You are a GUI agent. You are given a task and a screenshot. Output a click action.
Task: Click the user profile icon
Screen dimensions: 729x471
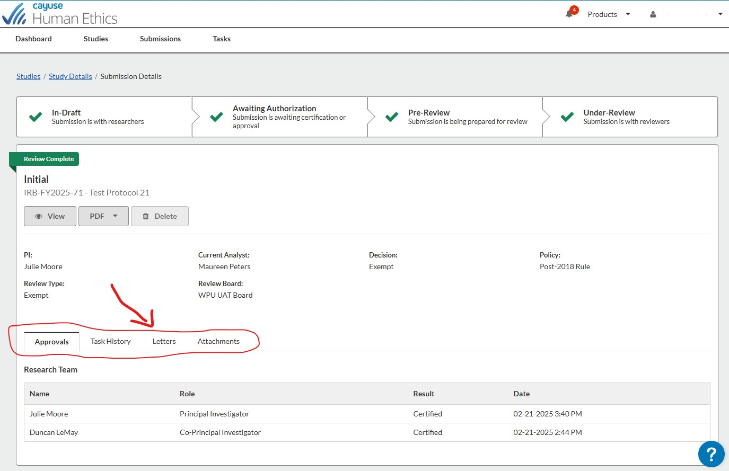tap(653, 14)
